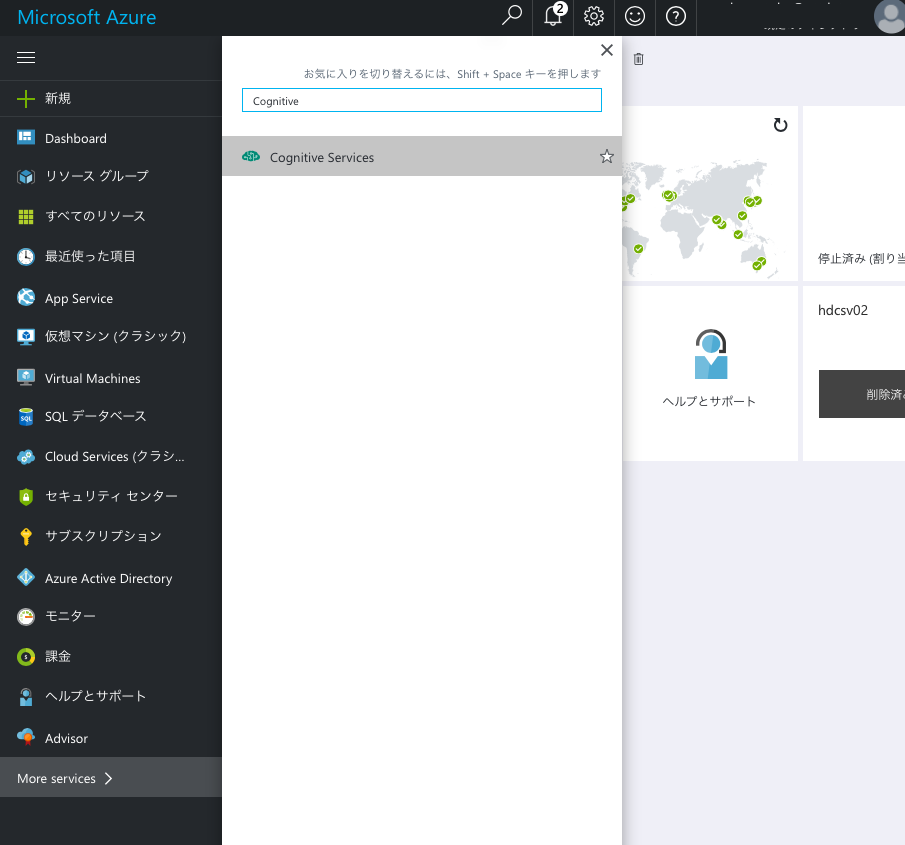The height and width of the screenshot is (845, 905).
Task: Open サブスクリプション label
Action: 103,536
